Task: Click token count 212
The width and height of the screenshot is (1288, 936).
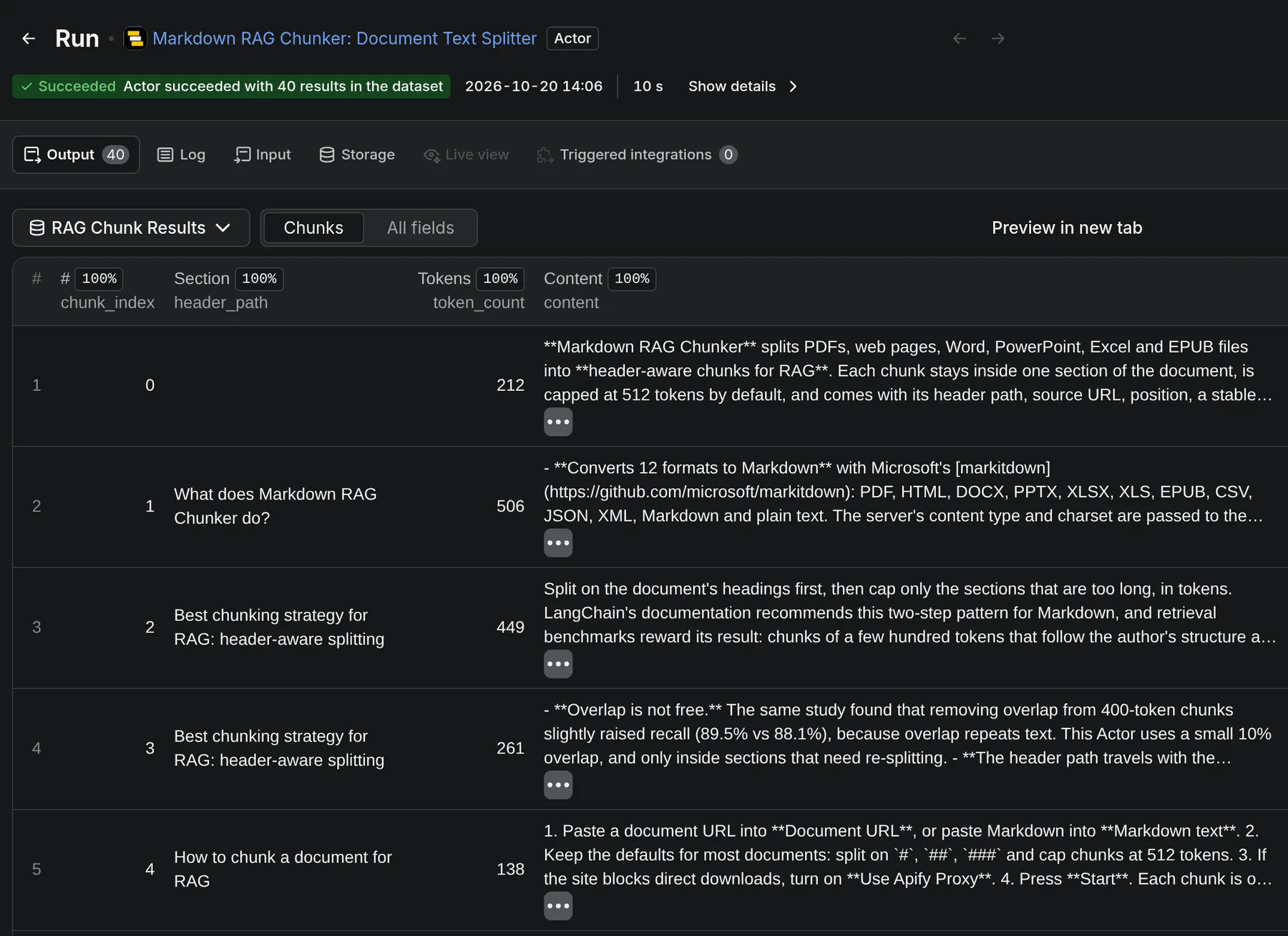Action: (510, 385)
